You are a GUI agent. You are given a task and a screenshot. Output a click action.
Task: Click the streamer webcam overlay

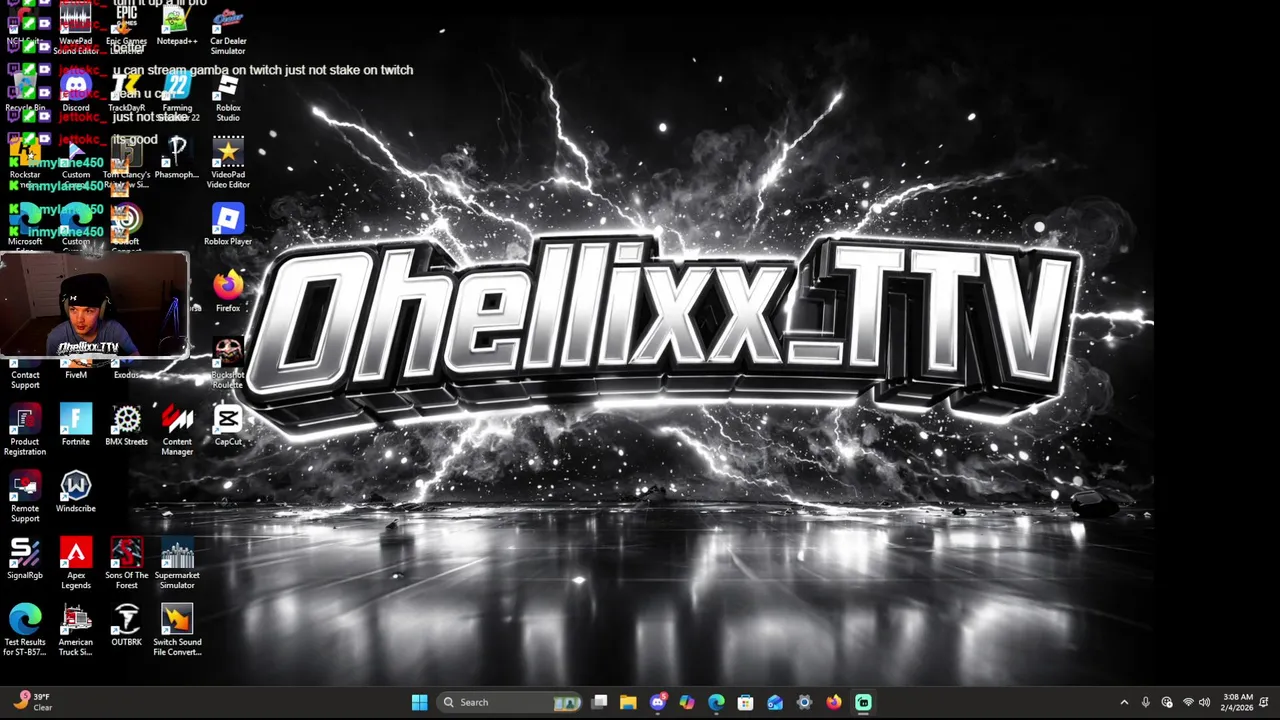click(94, 305)
